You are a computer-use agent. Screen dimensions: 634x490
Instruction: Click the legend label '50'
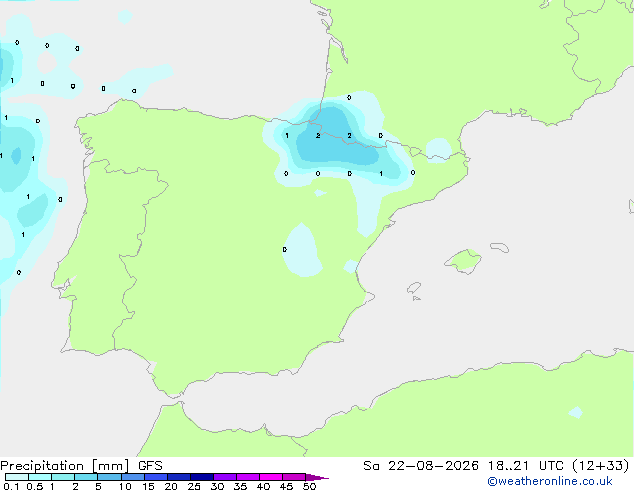point(309,486)
